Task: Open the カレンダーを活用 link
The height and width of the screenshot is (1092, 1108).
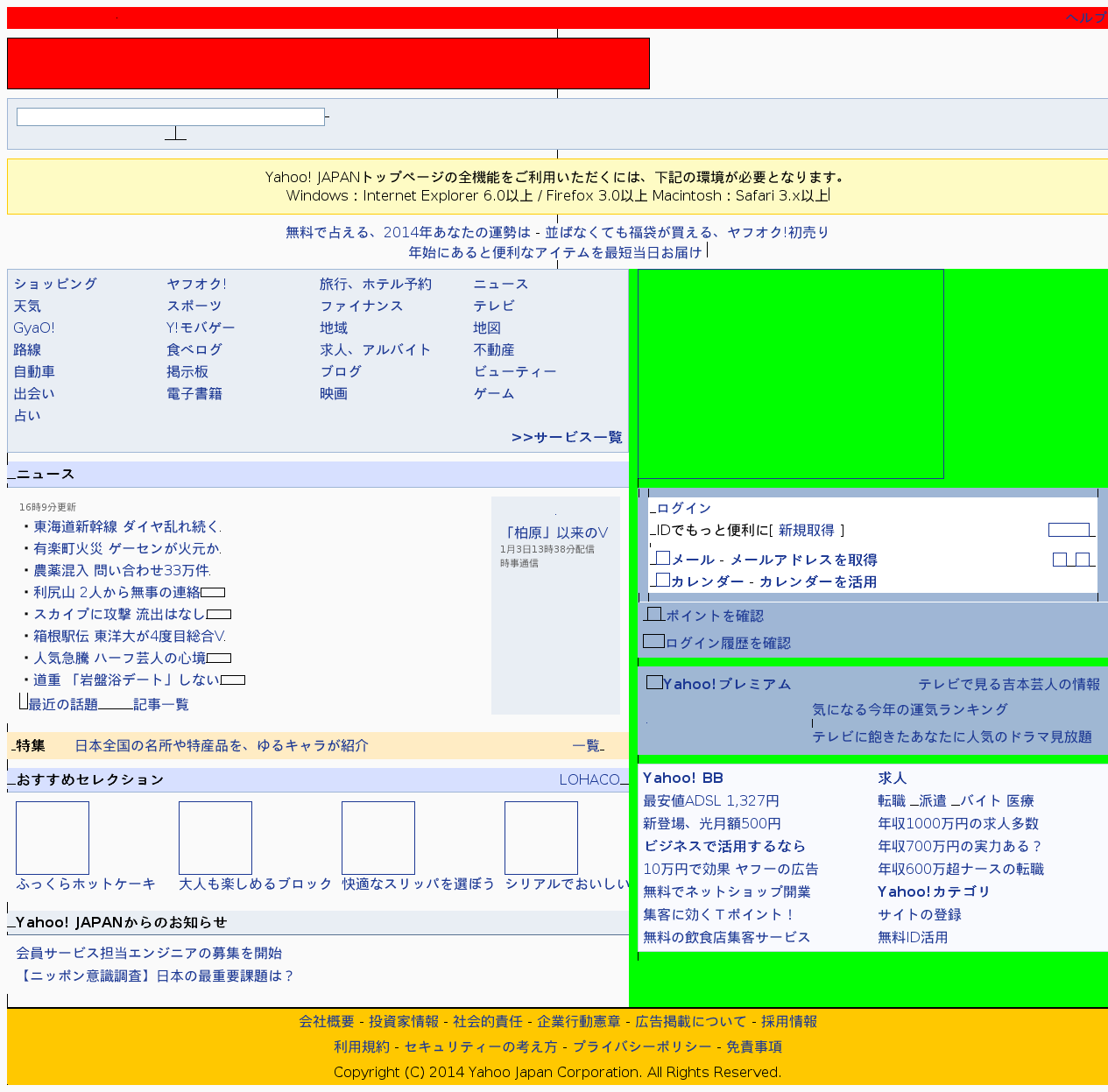Action: point(818,581)
